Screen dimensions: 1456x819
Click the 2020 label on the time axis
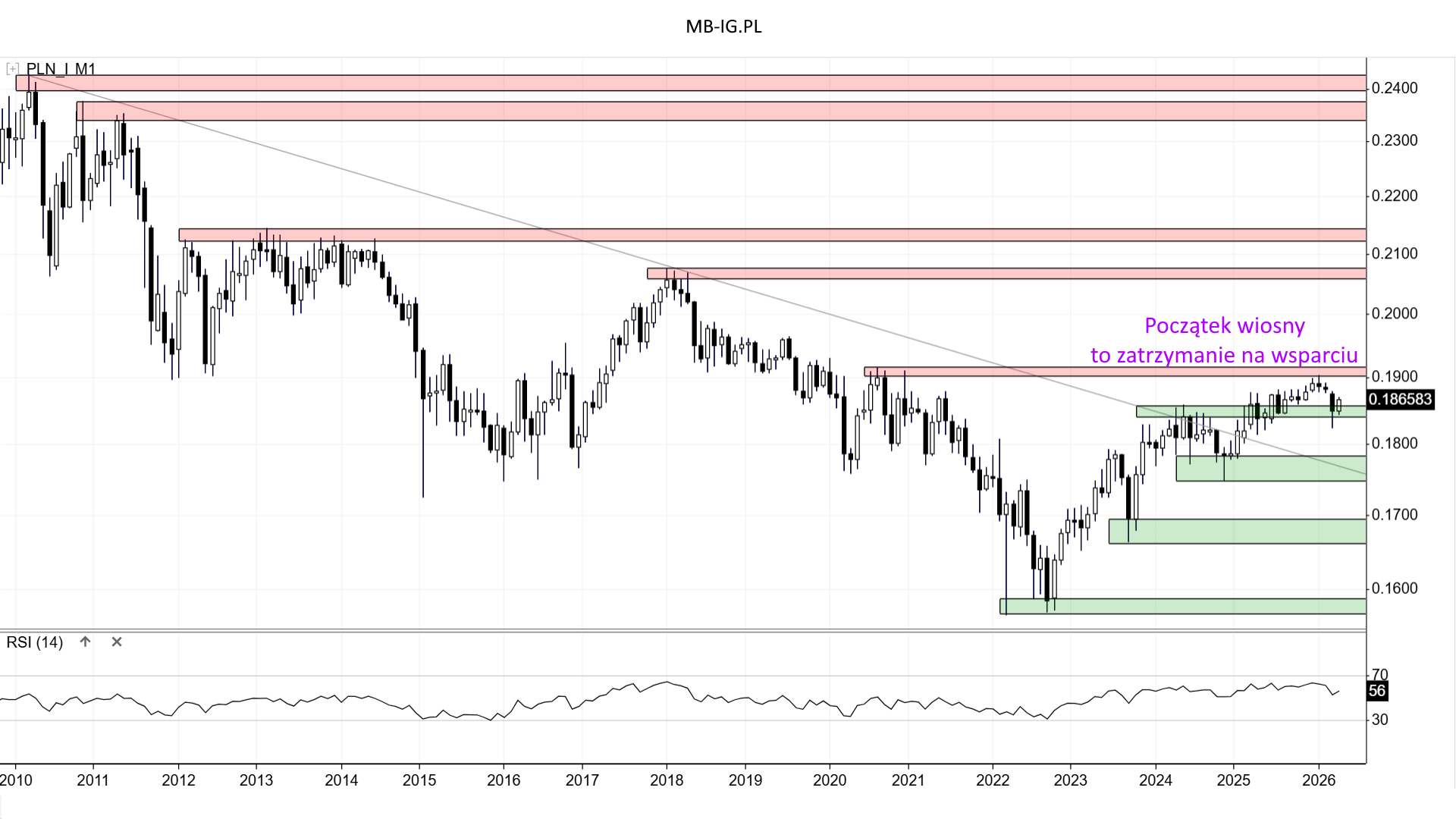829,780
